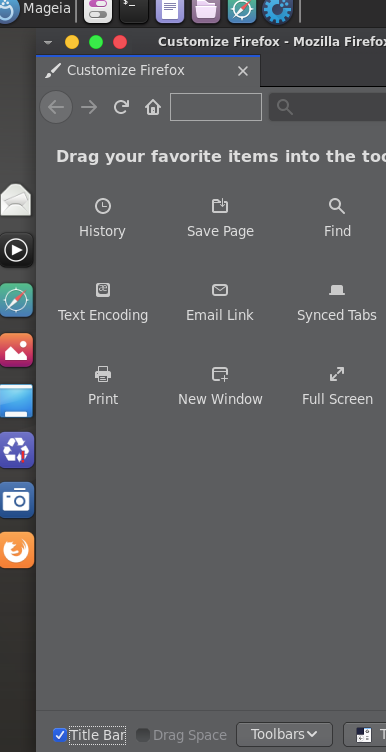This screenshot has width=386, height=752.
Task: Click the Firefox icon in dock
Action: [16, 550]
